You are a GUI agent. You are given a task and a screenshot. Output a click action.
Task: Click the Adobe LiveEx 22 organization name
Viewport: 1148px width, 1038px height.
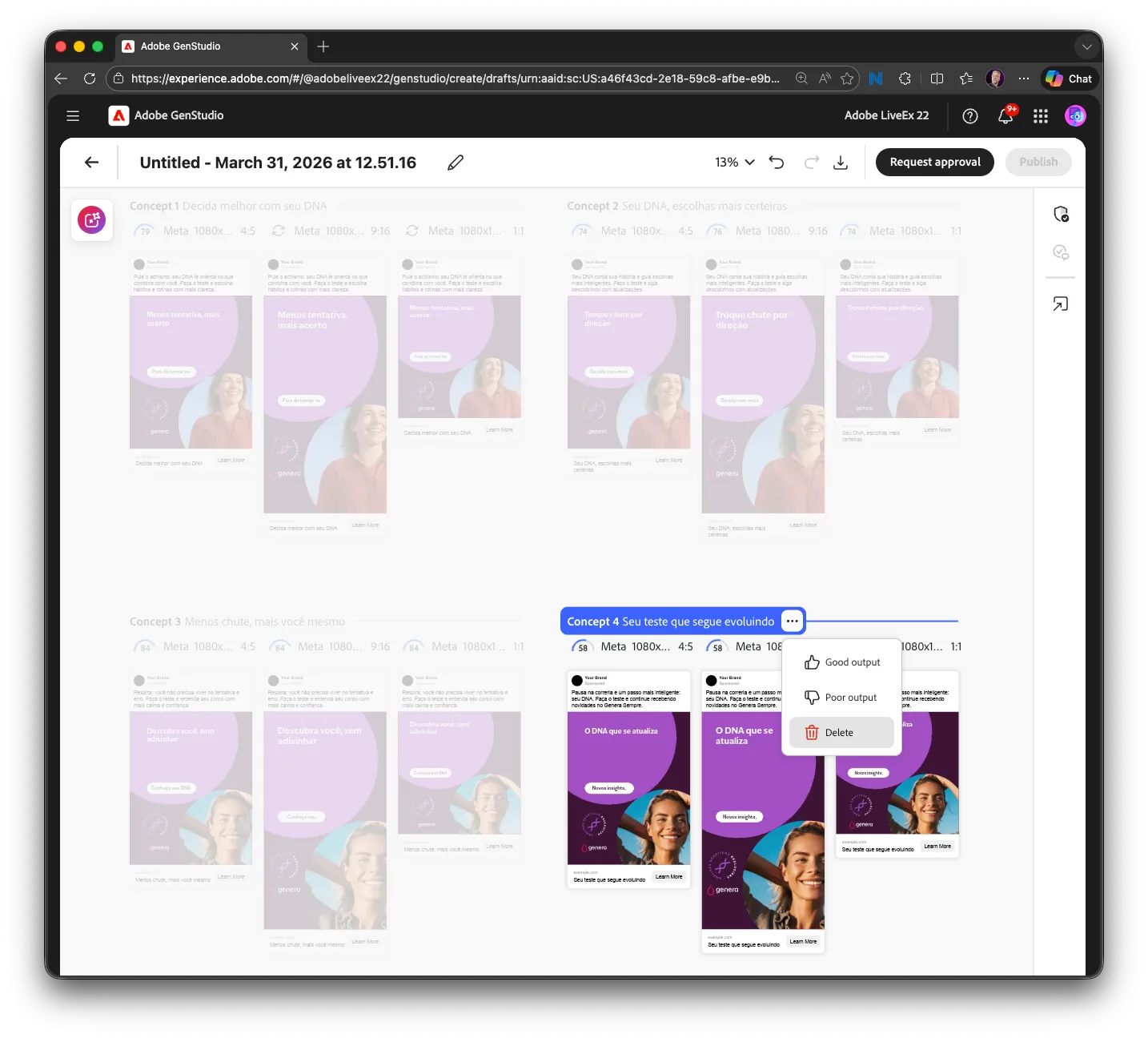click(x=886, y=116)
